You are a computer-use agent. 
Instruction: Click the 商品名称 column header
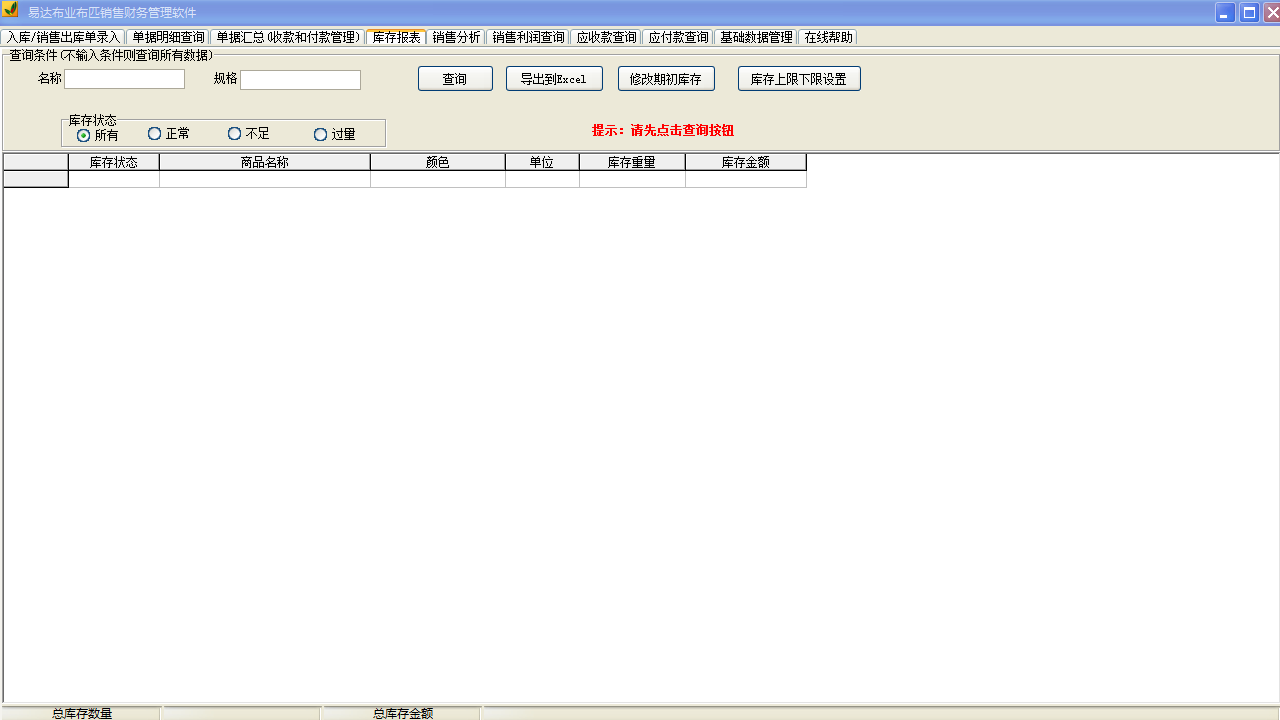(x=264, y=161)
